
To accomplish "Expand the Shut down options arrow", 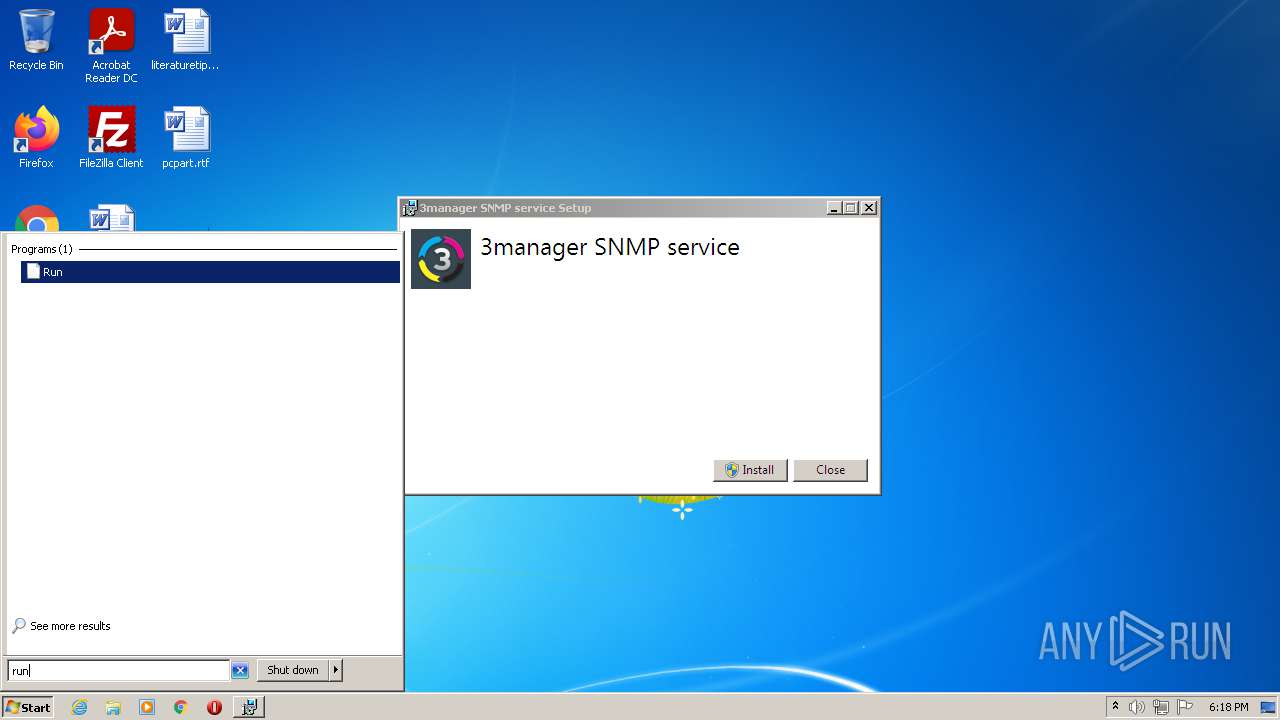I will point(336,670).
